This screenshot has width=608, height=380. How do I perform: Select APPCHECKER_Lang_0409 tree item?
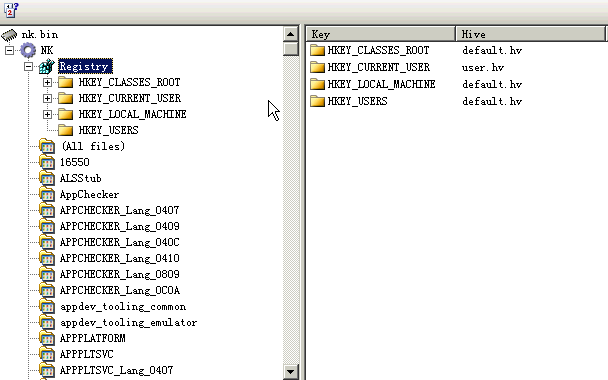tap(119, 226)
